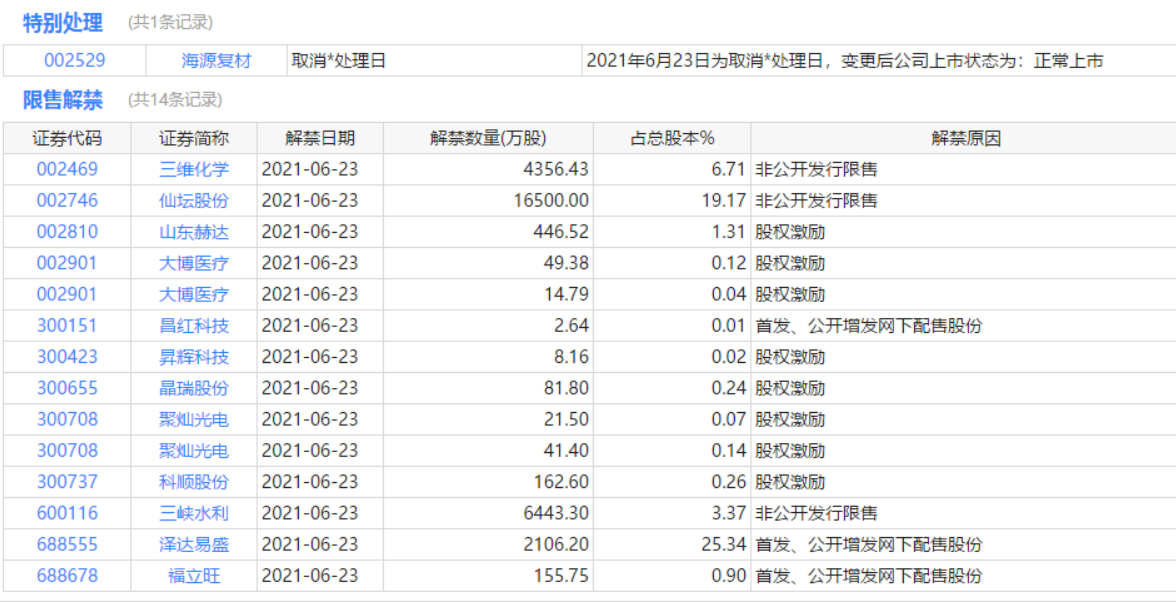Select the 25.34 percentage cell
1176x602 pixels.
click(x=673, y=544)
